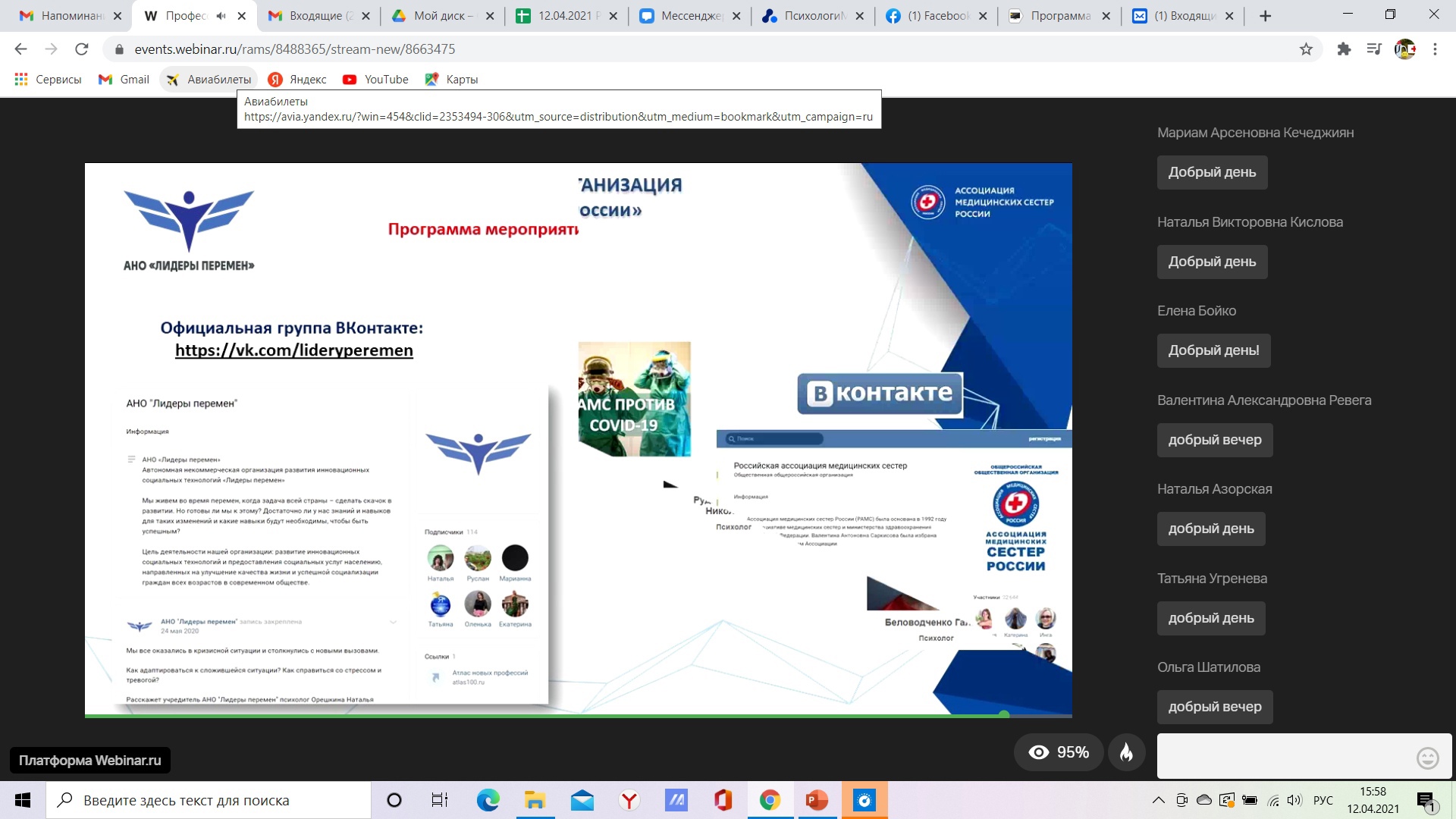Screen dimensions: 1456x819
Task: Switch the РУС keyboard language indicator
Action: 1323,800
